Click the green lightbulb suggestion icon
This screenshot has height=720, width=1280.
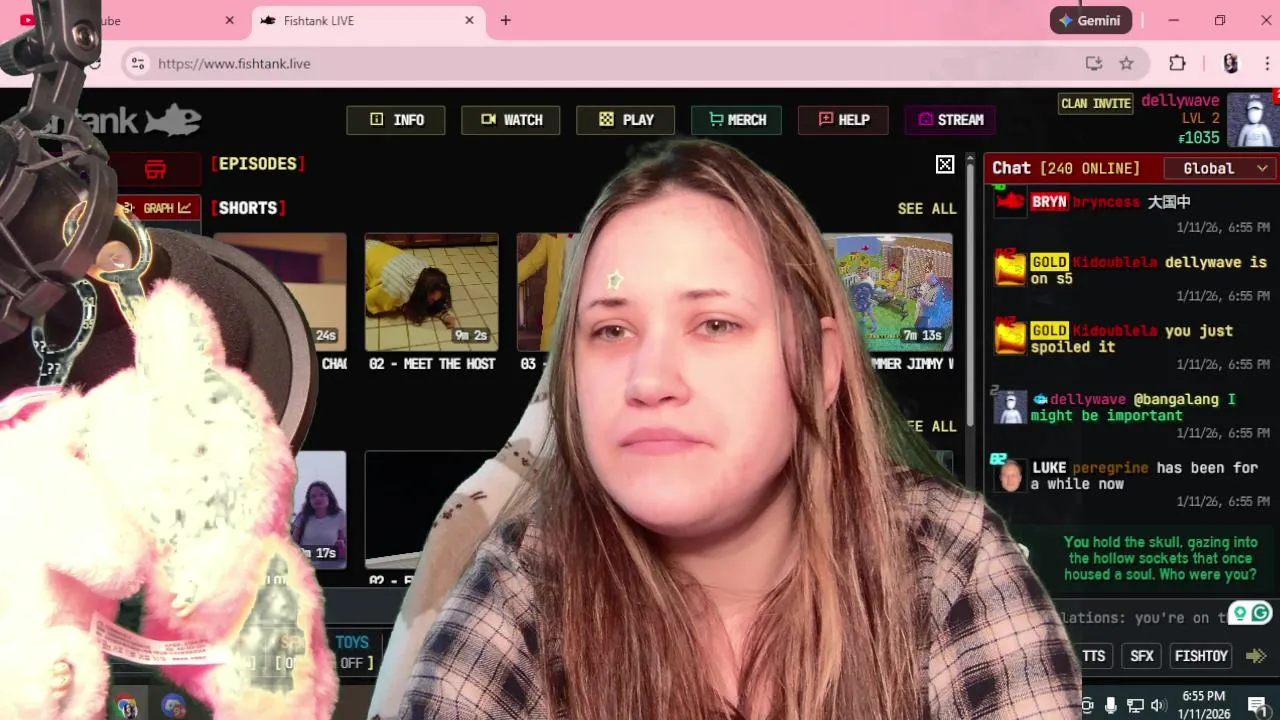(x=1240, y=613)
